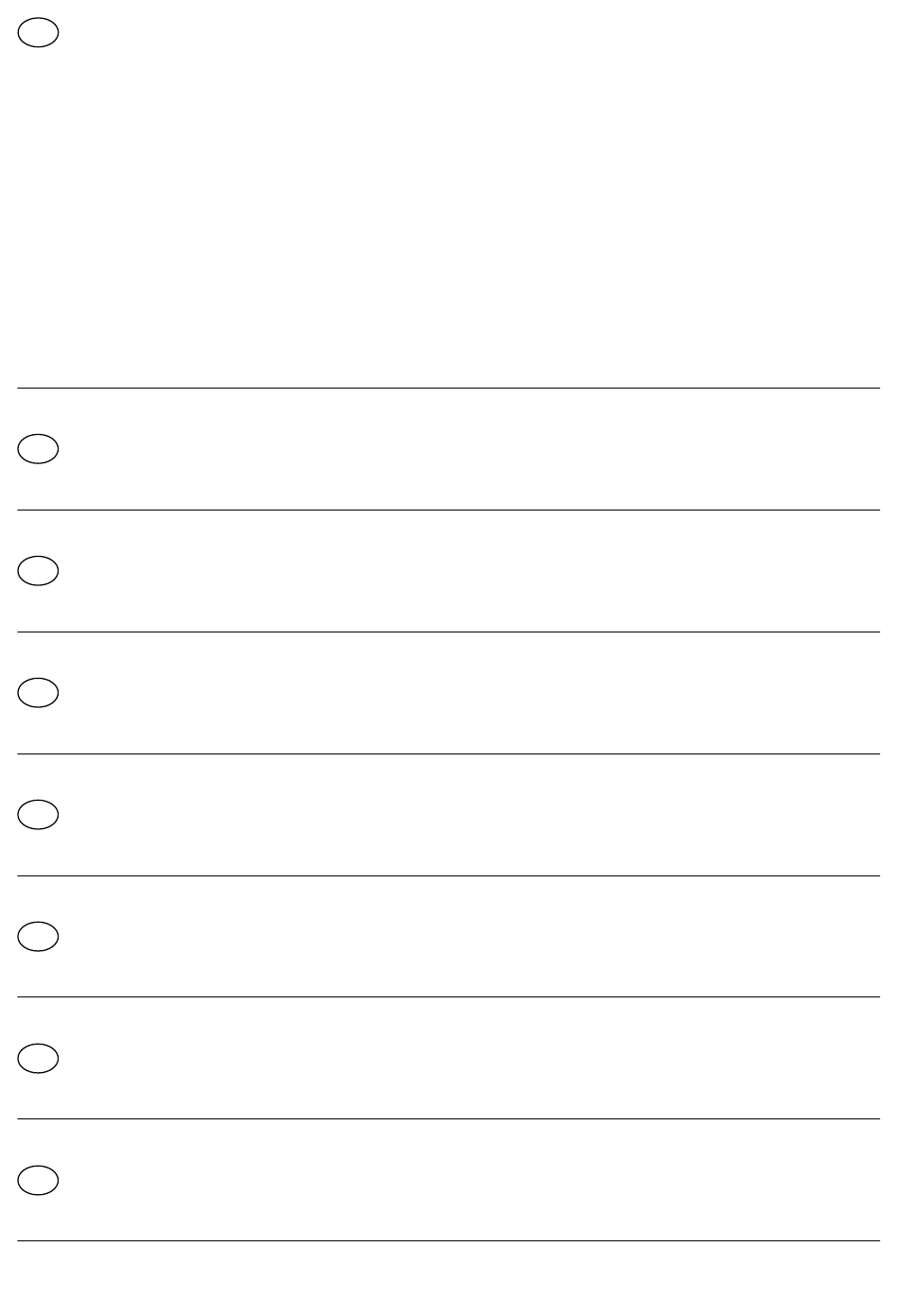The width and height of the screenshot is (898, 1316).
Task: Fill the third oval bubble from top
Action: (39, 571)
